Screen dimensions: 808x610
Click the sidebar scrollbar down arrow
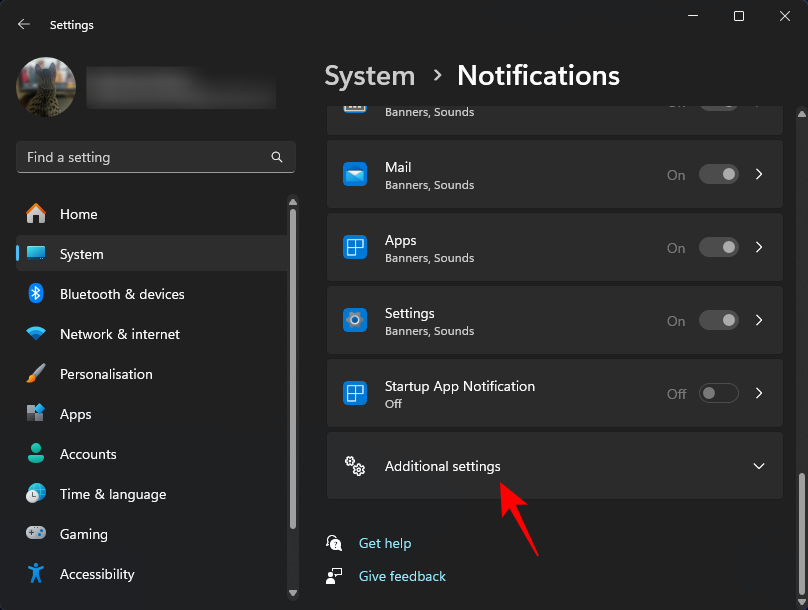pos(293,593)
